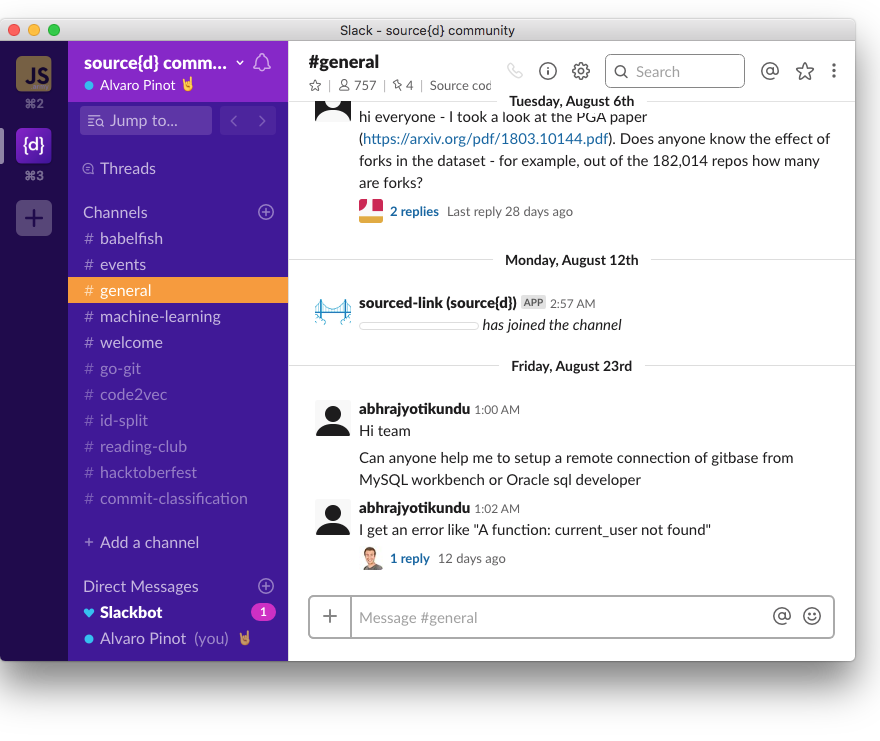Click sourced-link (source{d}) app name

pos(438,303)
